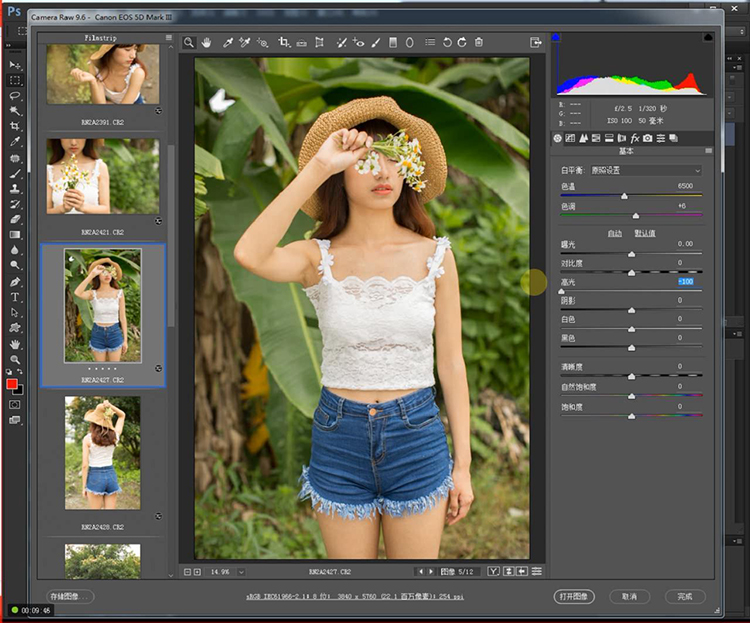This screenshot has height=623, width=750.
Task: Click the 完成 done button
Action: pos(685,597)
